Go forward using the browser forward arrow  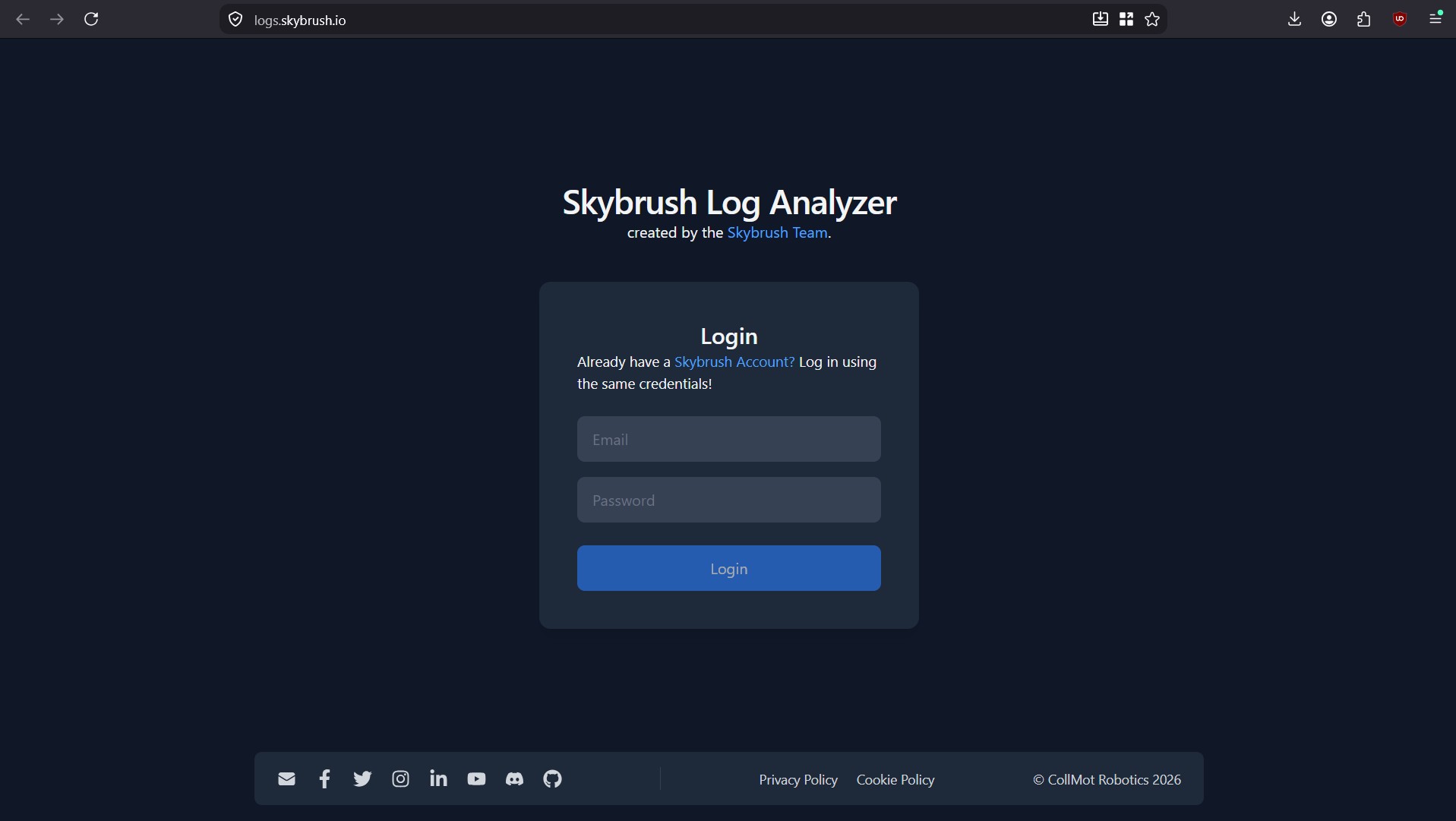pyautogui.click(x=57, y=19)
